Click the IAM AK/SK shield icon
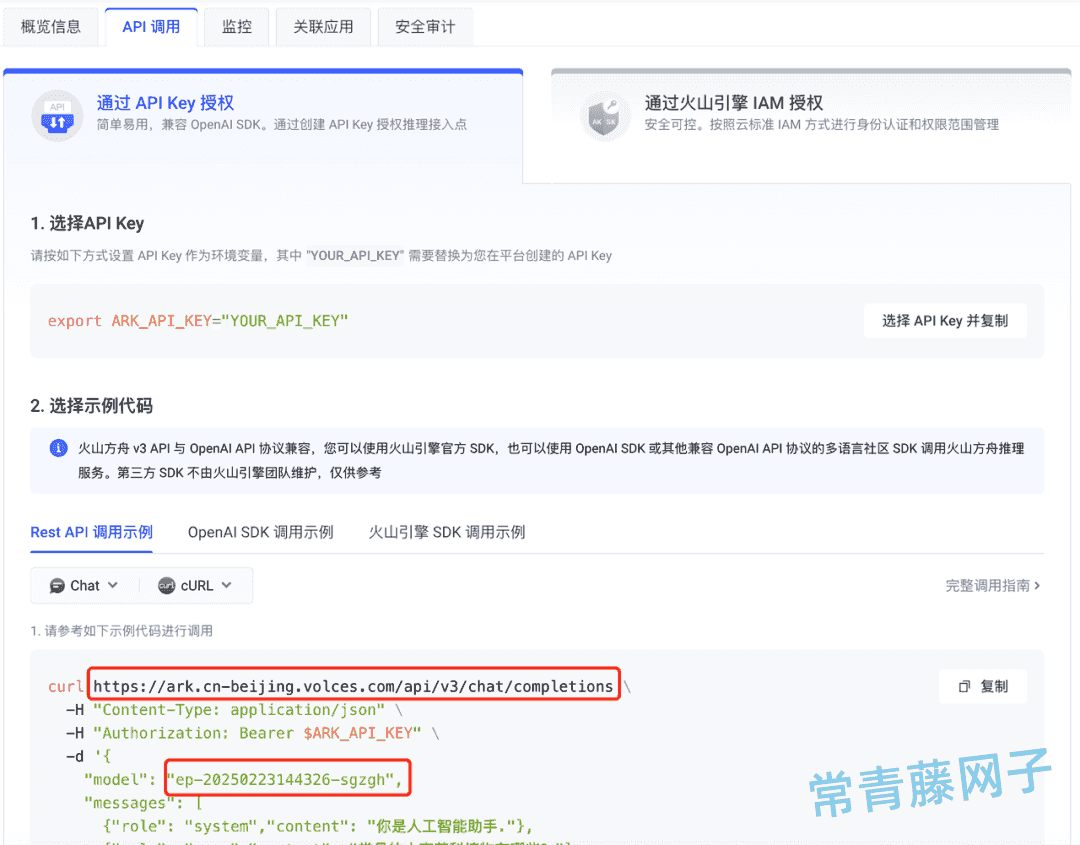This screenshot has height=845, width=1080. pyautogui.click(x=605, y=116)
